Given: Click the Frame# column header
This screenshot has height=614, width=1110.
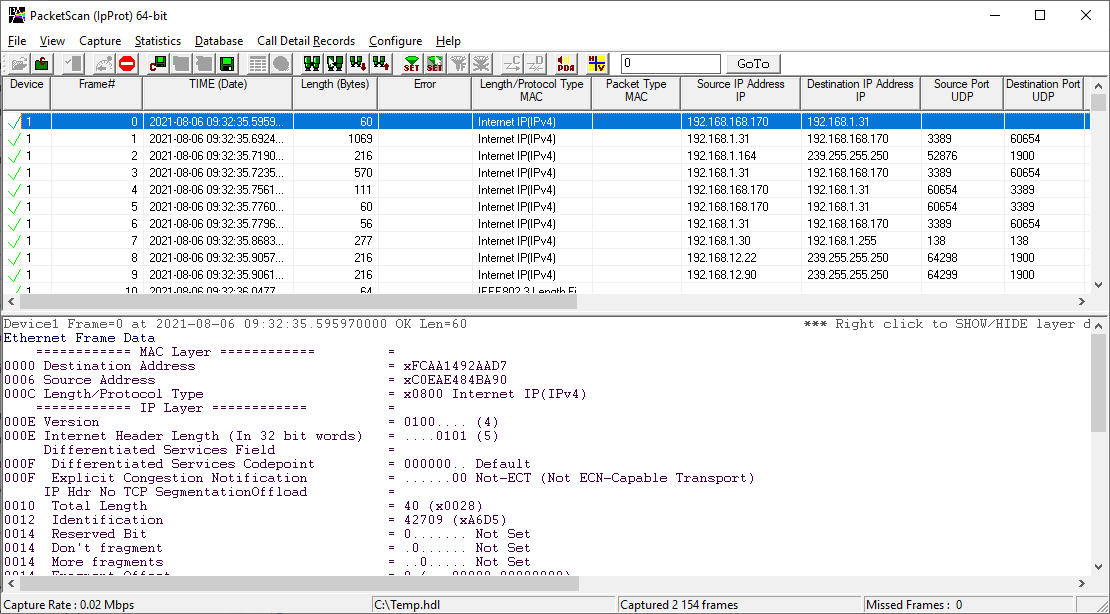Looking at the screenshot, I should tap(97, 93).
